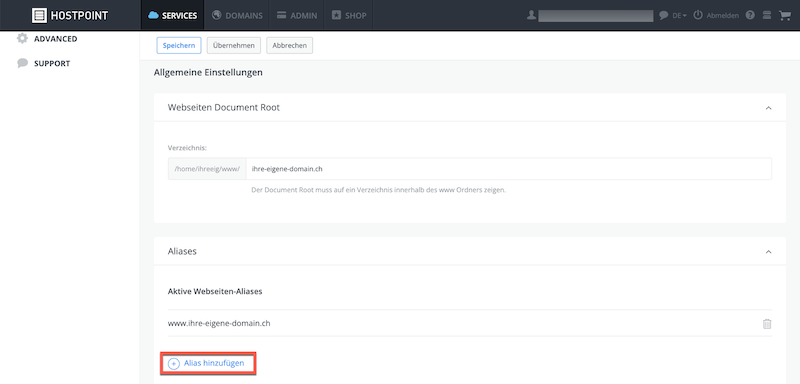The height and width of the screenshot is (384, 800).
Task: Collapse the Aliases section
Action: click(768, 251)
